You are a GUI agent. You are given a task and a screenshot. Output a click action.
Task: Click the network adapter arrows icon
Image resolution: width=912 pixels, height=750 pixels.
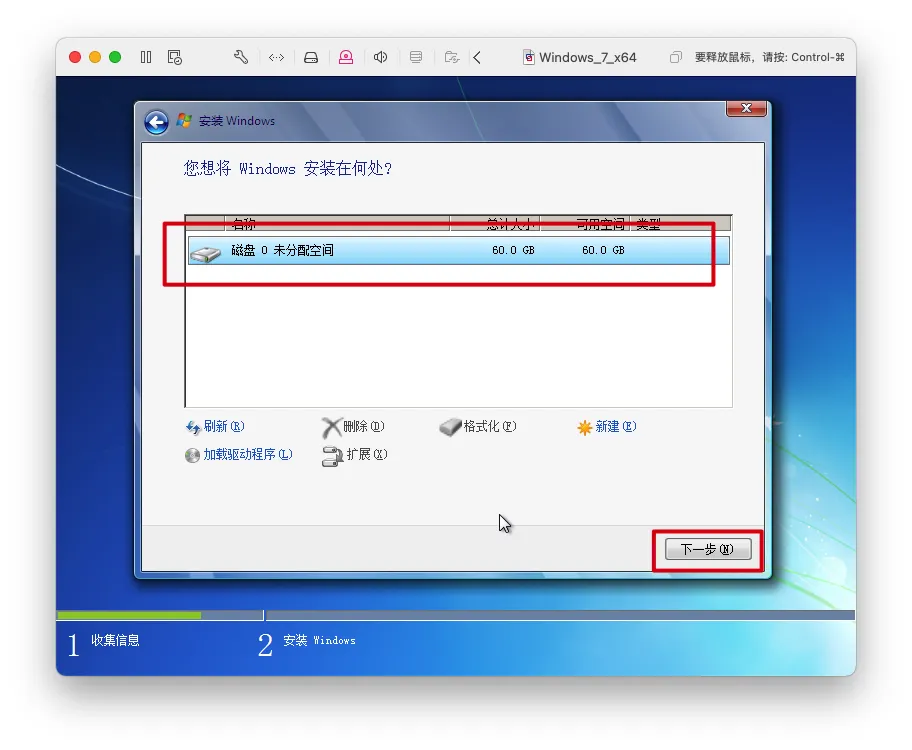[x=276, y=57]
